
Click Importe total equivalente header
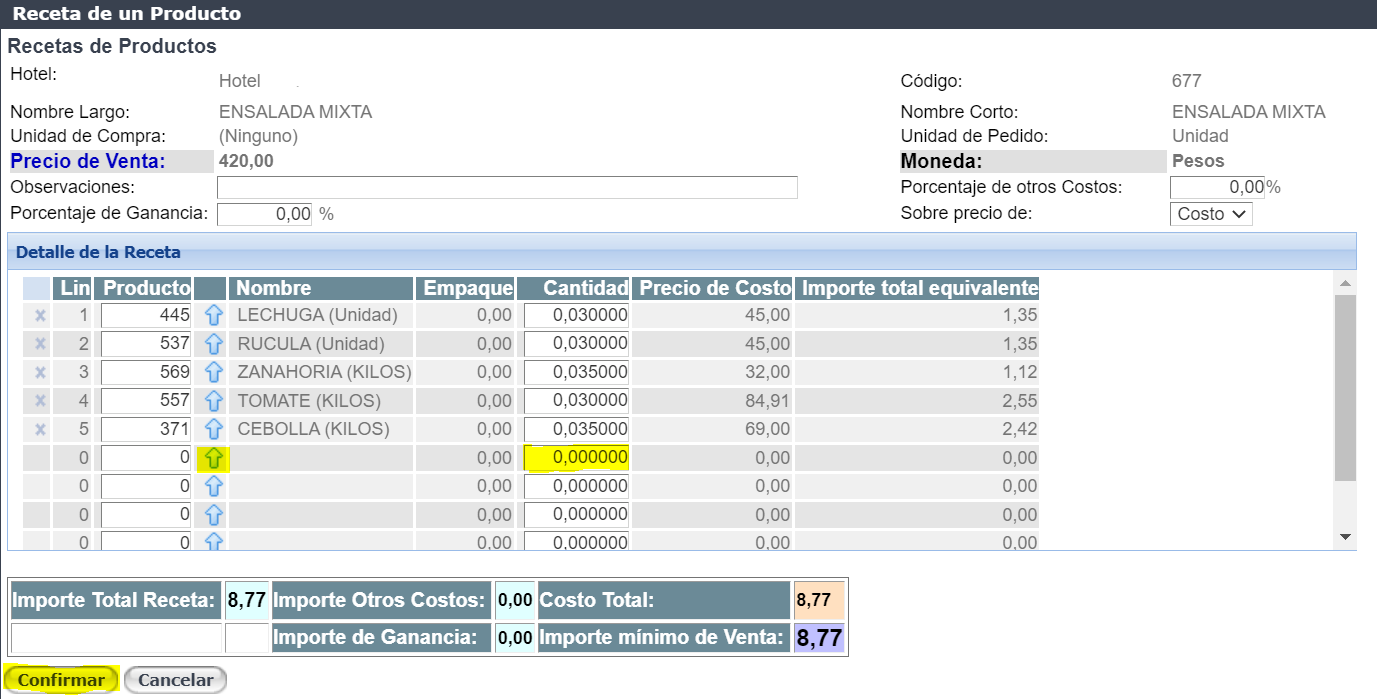tap(917, 288)
